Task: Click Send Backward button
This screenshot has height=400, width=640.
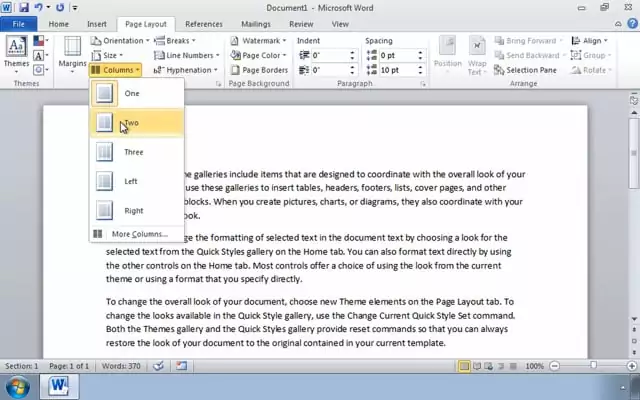Action: [x=530, y=55]
